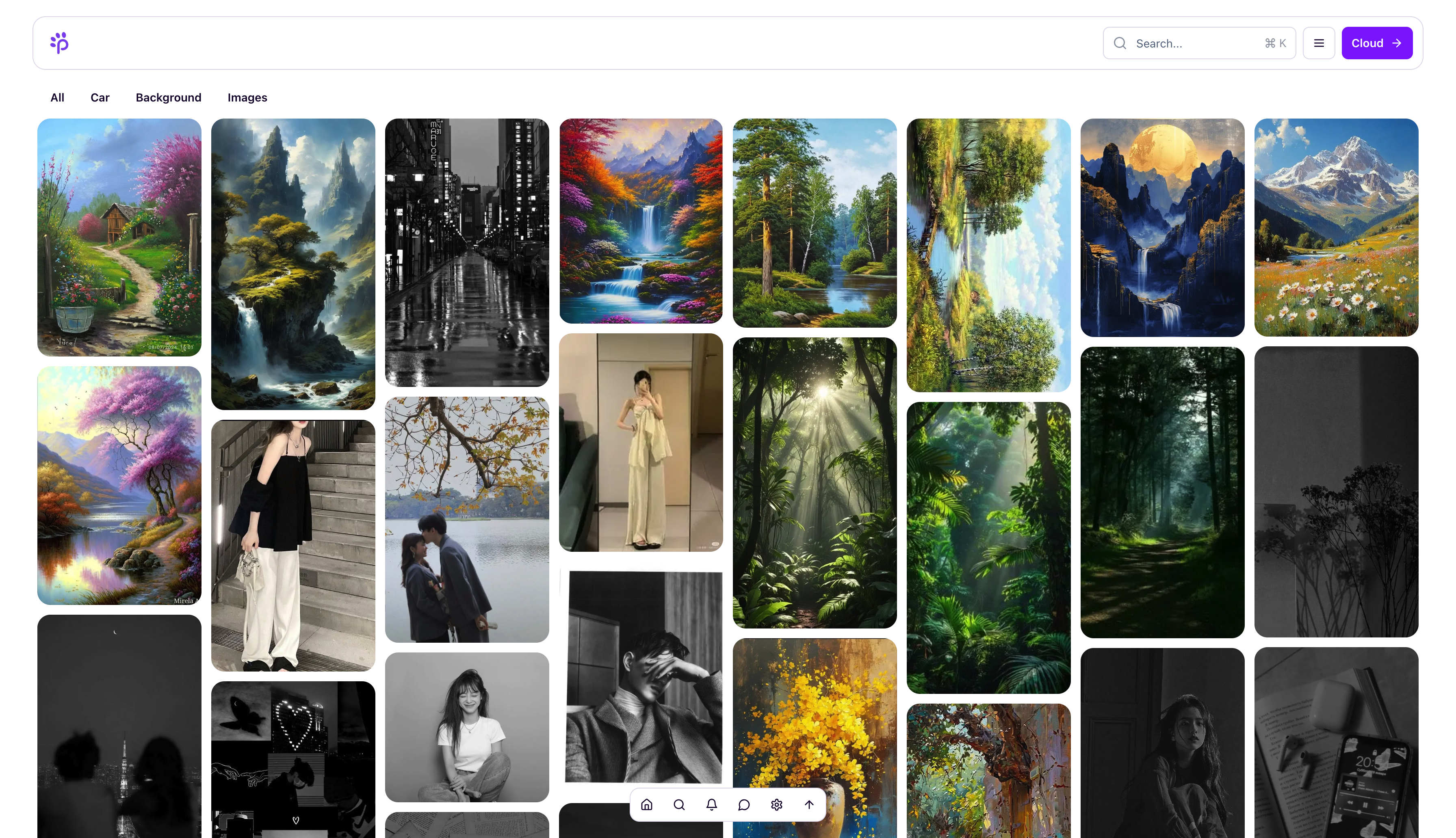Image resolution: width=1456 pixels, height=838 pixels.
Task: Open the sunbeam jungle forest image
Action: (814, 482)
